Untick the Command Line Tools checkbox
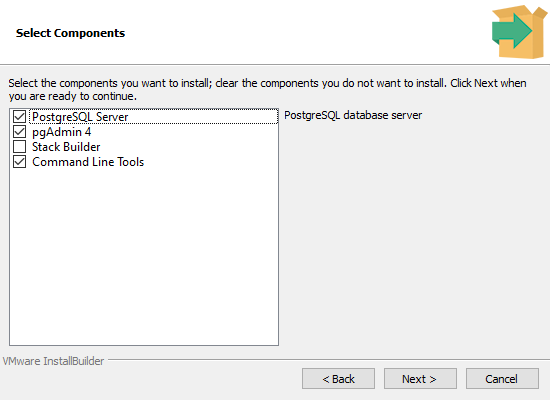 20,162
